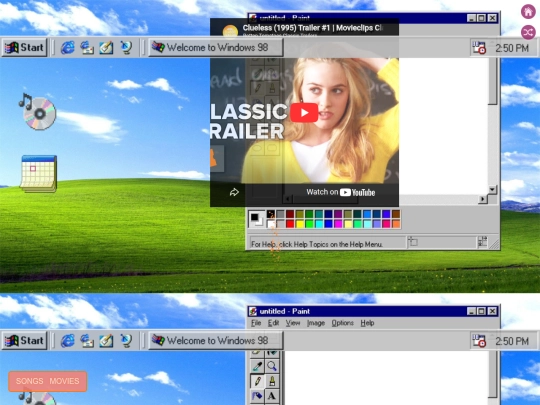
Task: Click the Paint icon in lower title bar
Action: pos(253,311)
